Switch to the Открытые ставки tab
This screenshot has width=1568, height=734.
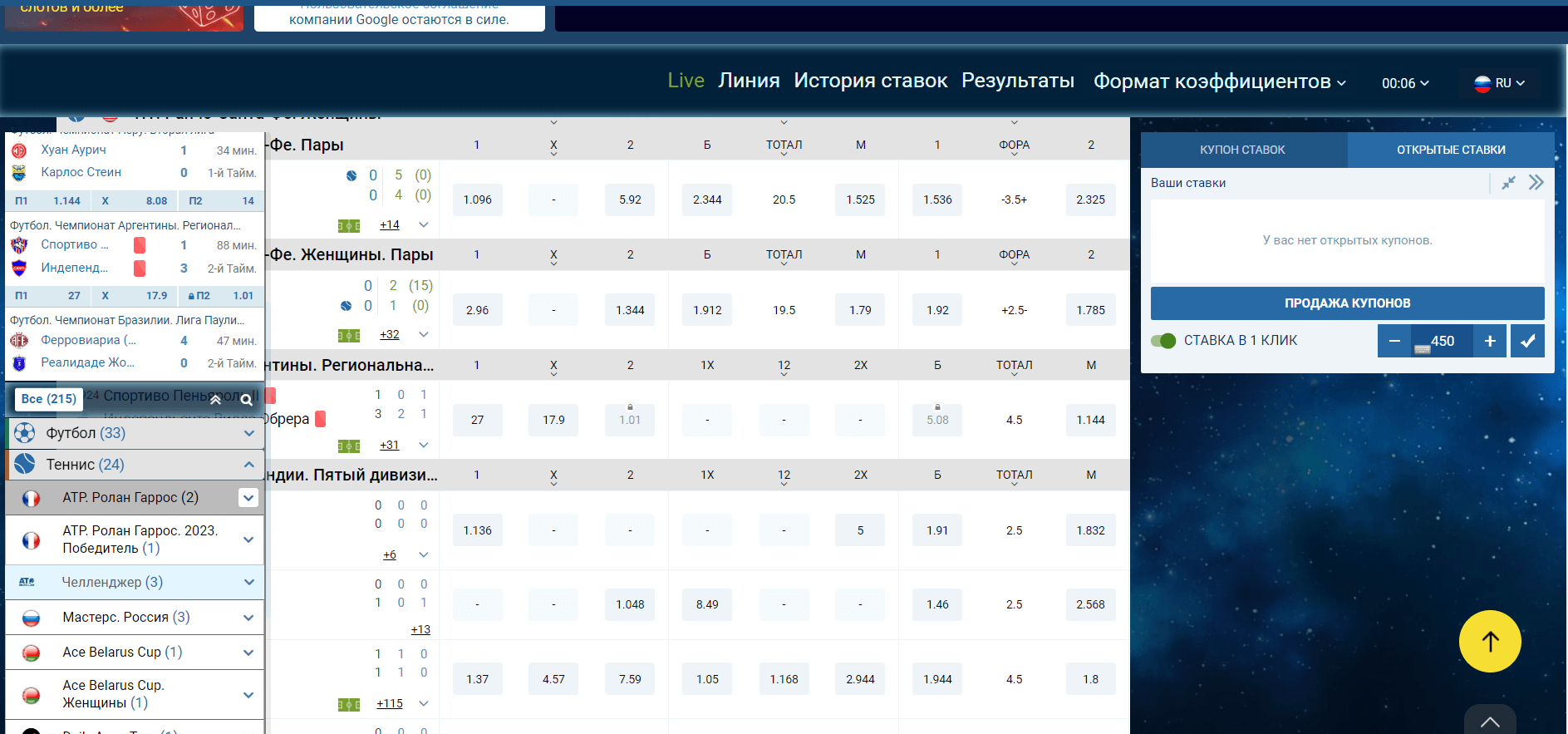pyautogui.click(x=1451, y=150)
